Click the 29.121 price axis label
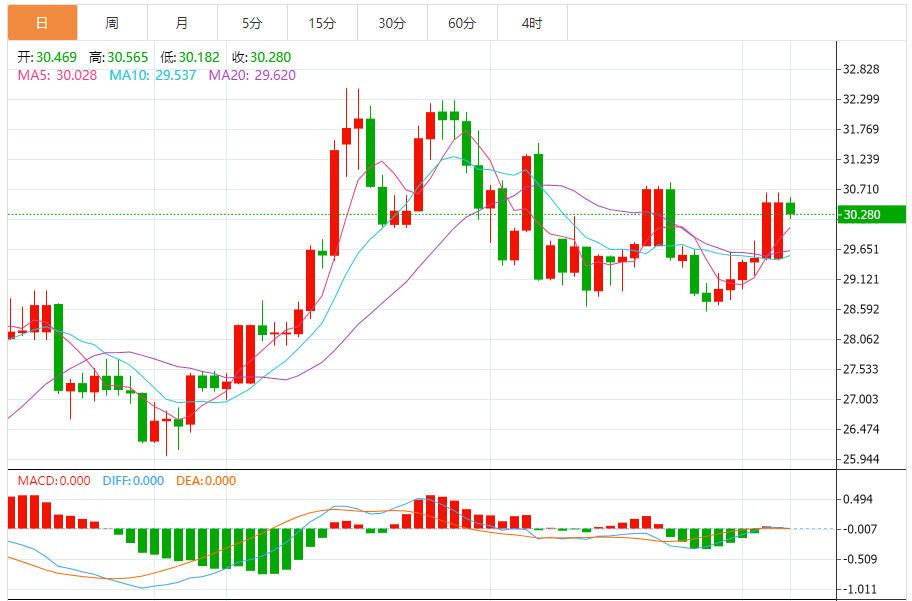The width and height of the screenshot is (912, 601). point(861,279)
